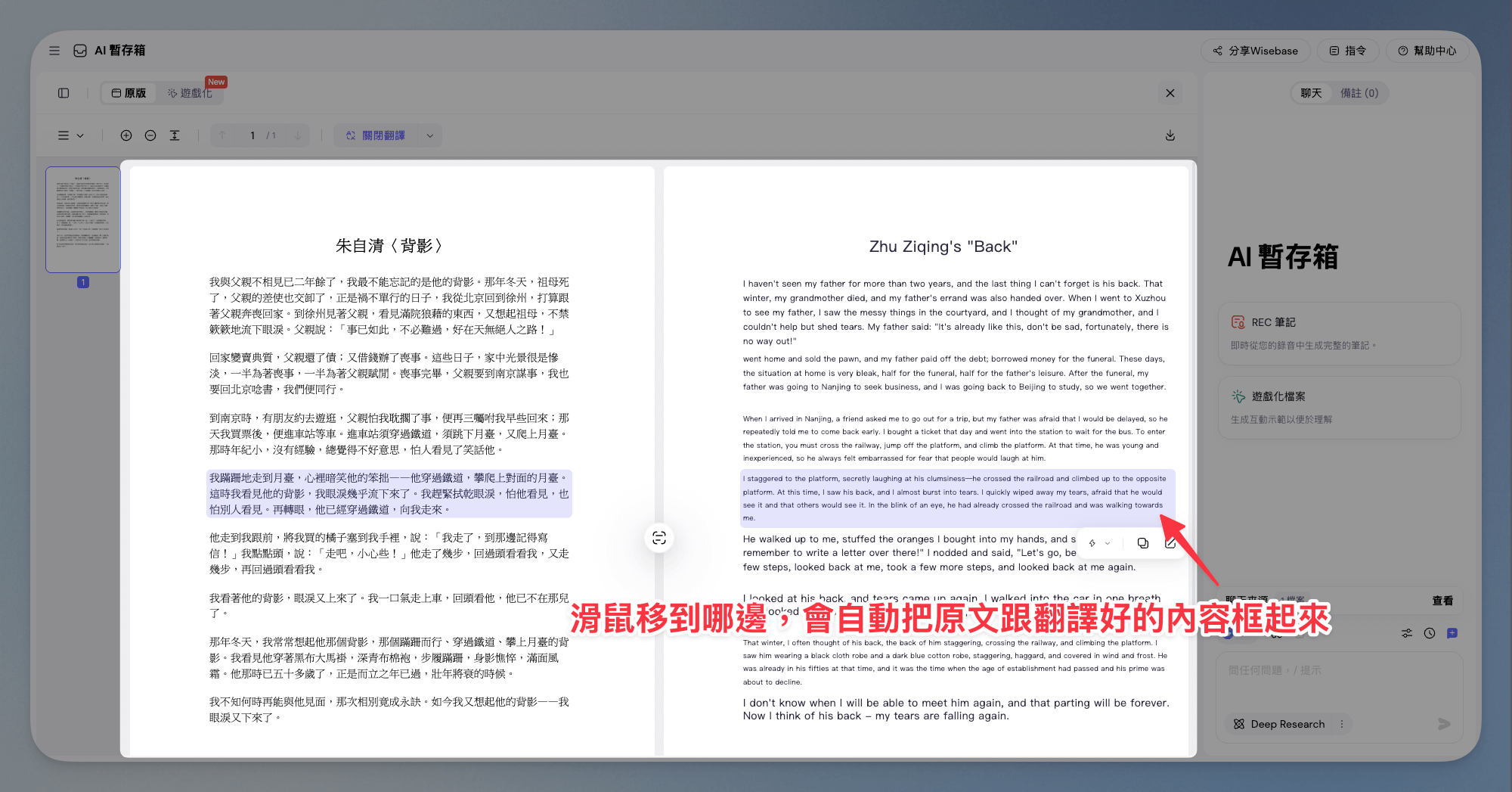This screenshot has width=1512, height=792.
Task: Click the zoom in plus icon
Action: coord(126,135)
